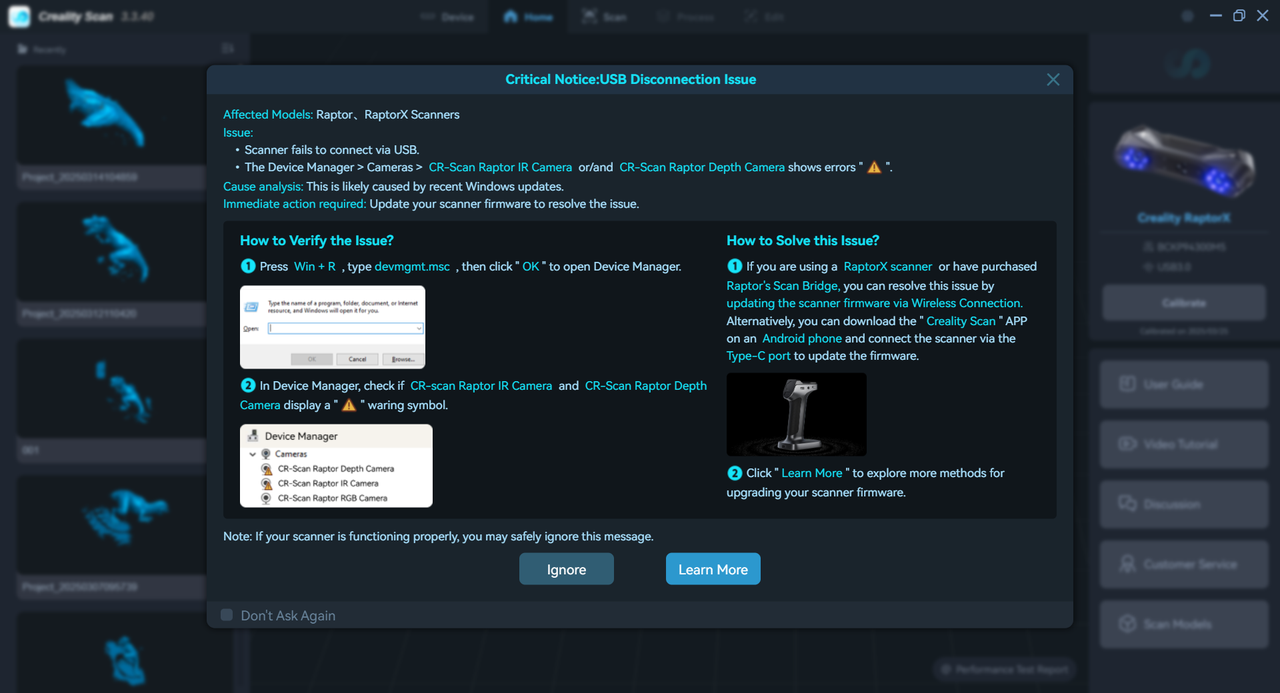1280x693 pixels.
Task: Click the "Critical Notice:USB Disconnection Issue" title
Action: coord(631,80)
